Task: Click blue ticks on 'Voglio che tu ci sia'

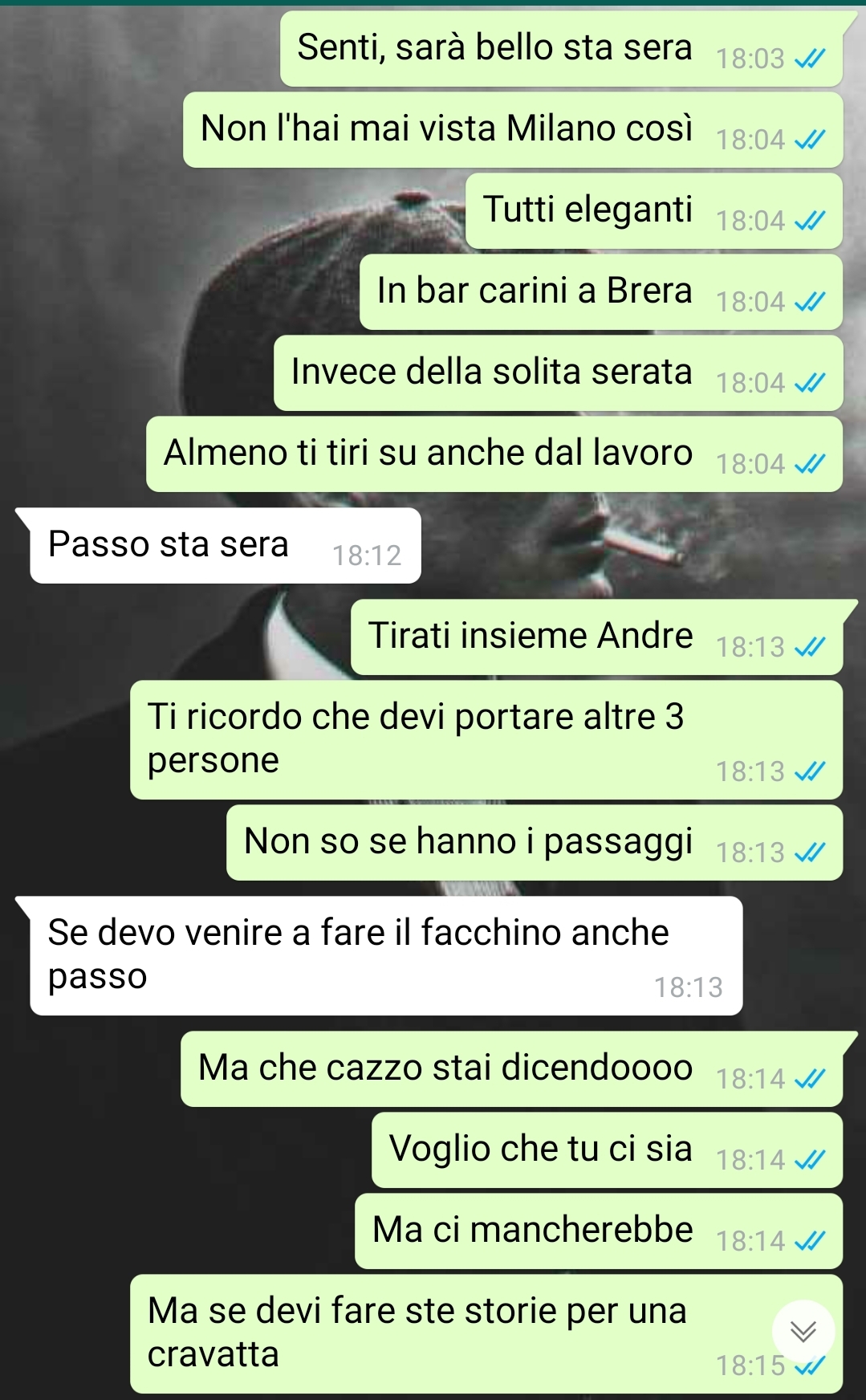Action: [809, 1160]
